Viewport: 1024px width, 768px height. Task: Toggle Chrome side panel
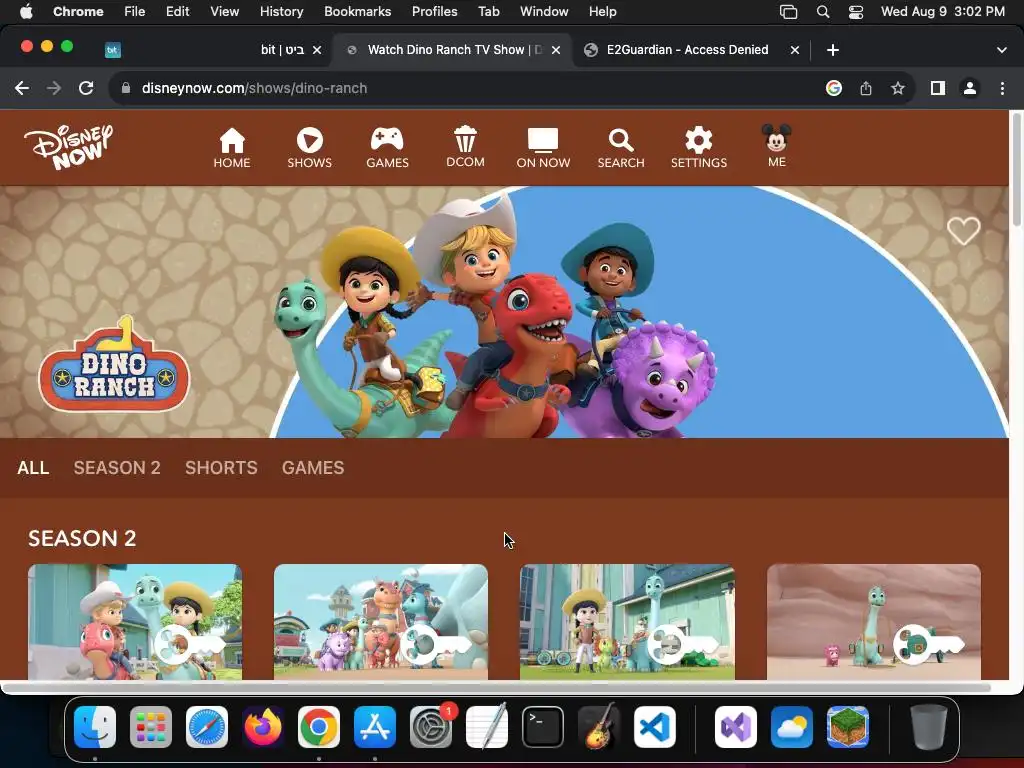(938, 88)
